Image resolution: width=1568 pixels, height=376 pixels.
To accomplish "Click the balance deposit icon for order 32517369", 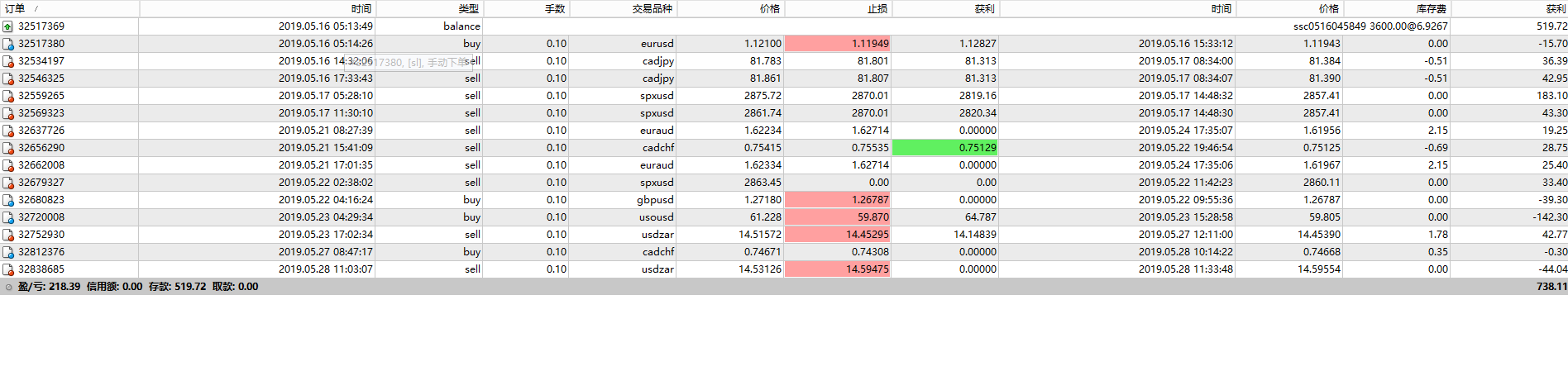I will 8,26.
